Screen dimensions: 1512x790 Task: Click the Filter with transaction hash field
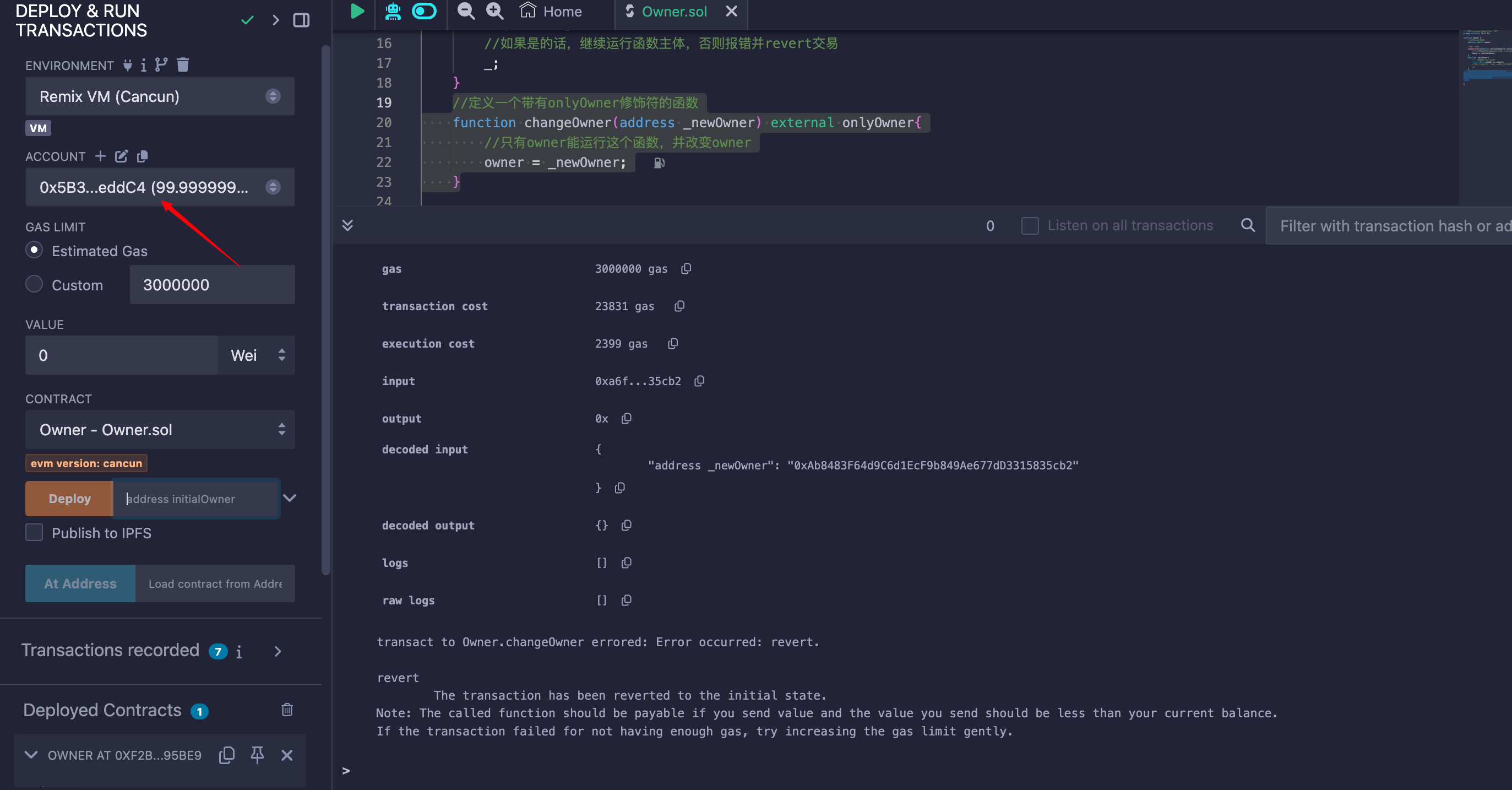pyautogui.click(x=1389, y=225)
